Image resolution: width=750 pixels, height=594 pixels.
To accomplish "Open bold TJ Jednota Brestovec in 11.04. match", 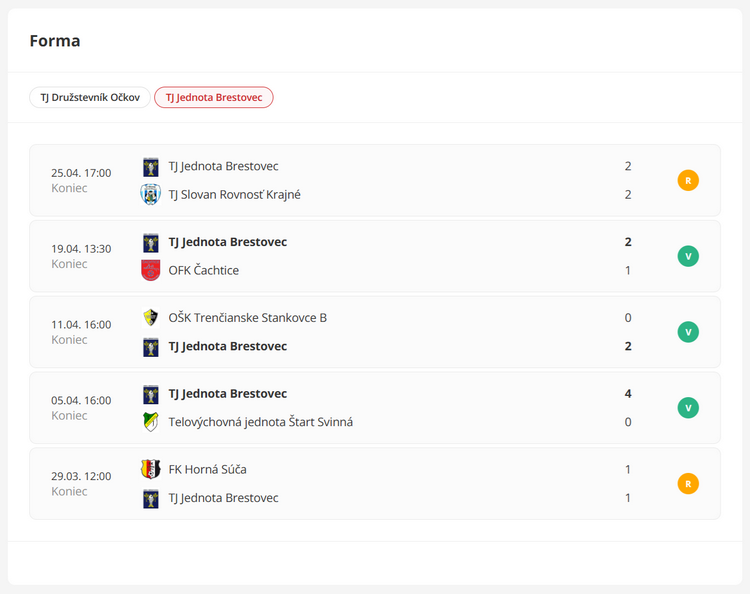I will [228, 346].
